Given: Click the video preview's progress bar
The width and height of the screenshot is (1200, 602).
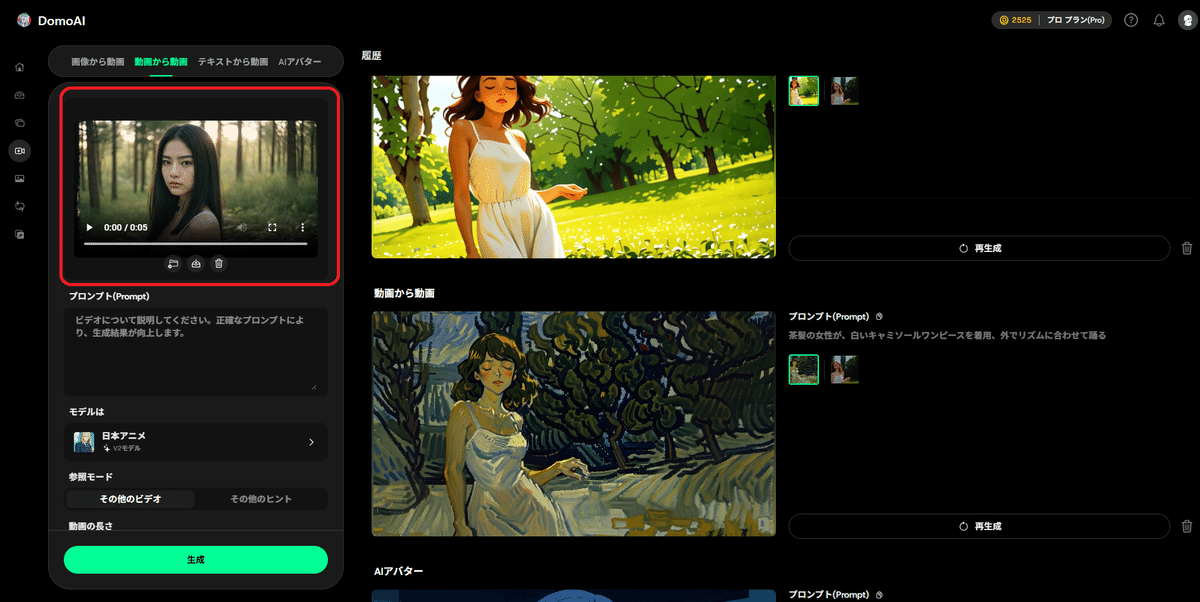Looking at the screenshot, I should click(x=195, y=243).
